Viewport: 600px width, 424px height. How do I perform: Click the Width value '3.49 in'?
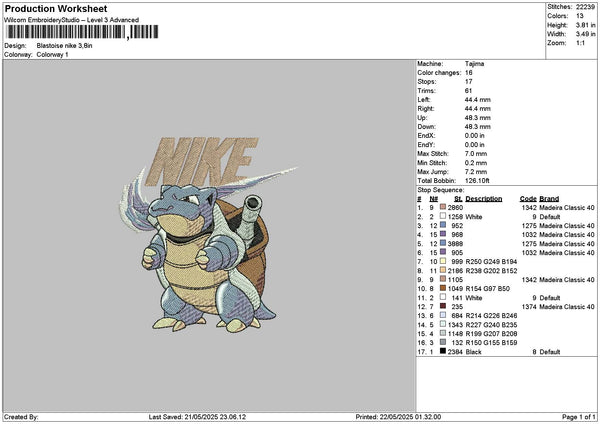click(585, 34)
